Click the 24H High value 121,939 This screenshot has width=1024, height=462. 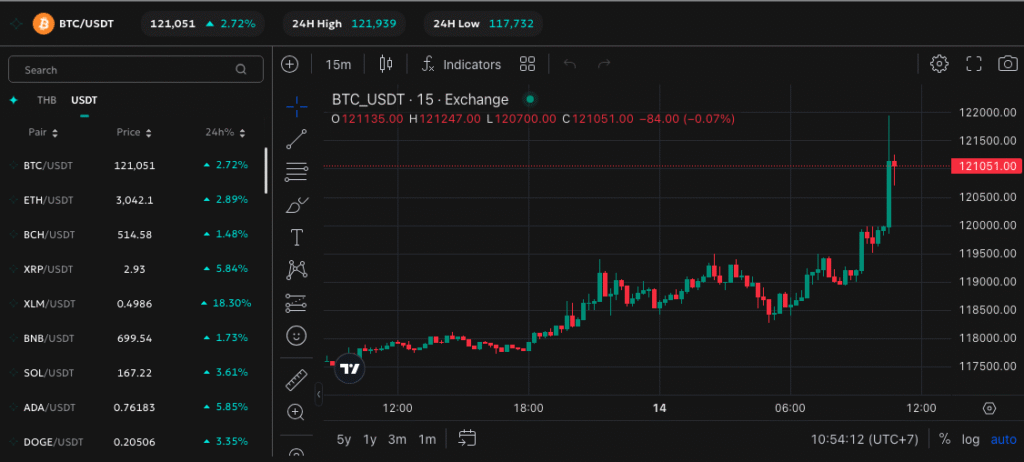[374, 24]
